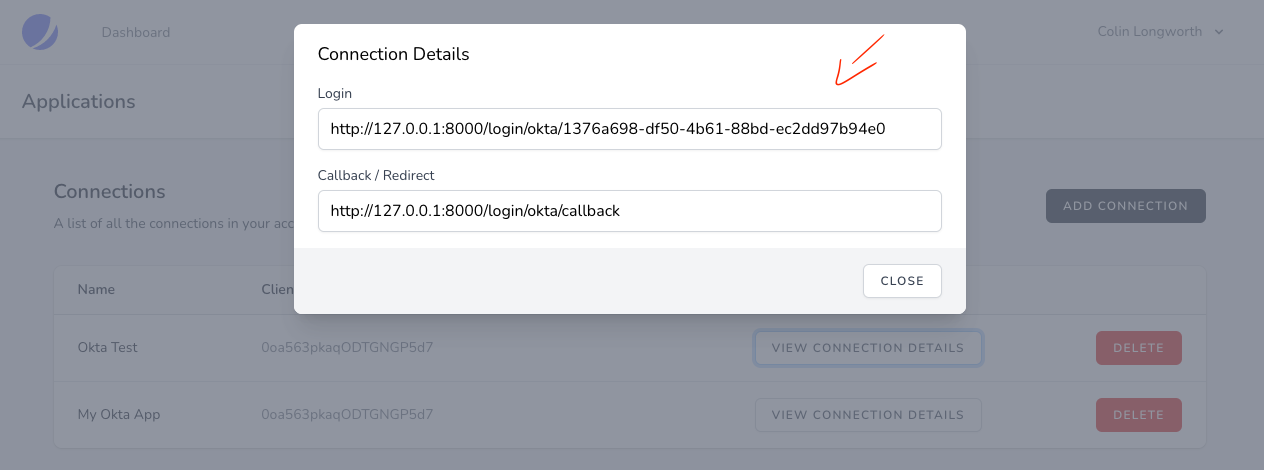Select the Okta Test connection name

click(108, 348)
